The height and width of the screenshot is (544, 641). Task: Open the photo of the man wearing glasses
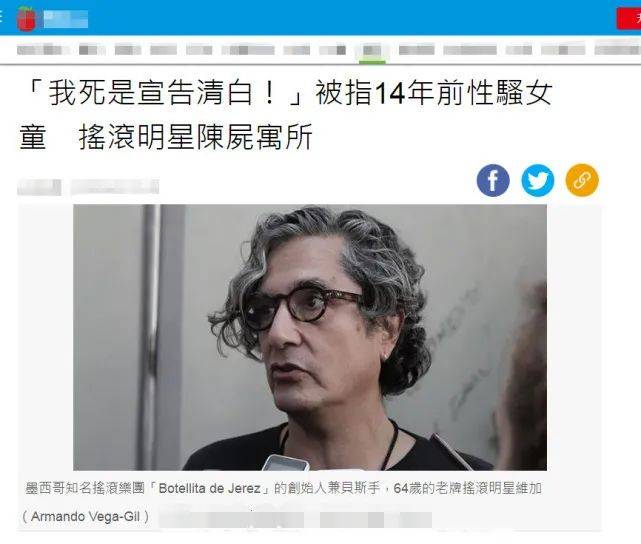pos(310,337)
